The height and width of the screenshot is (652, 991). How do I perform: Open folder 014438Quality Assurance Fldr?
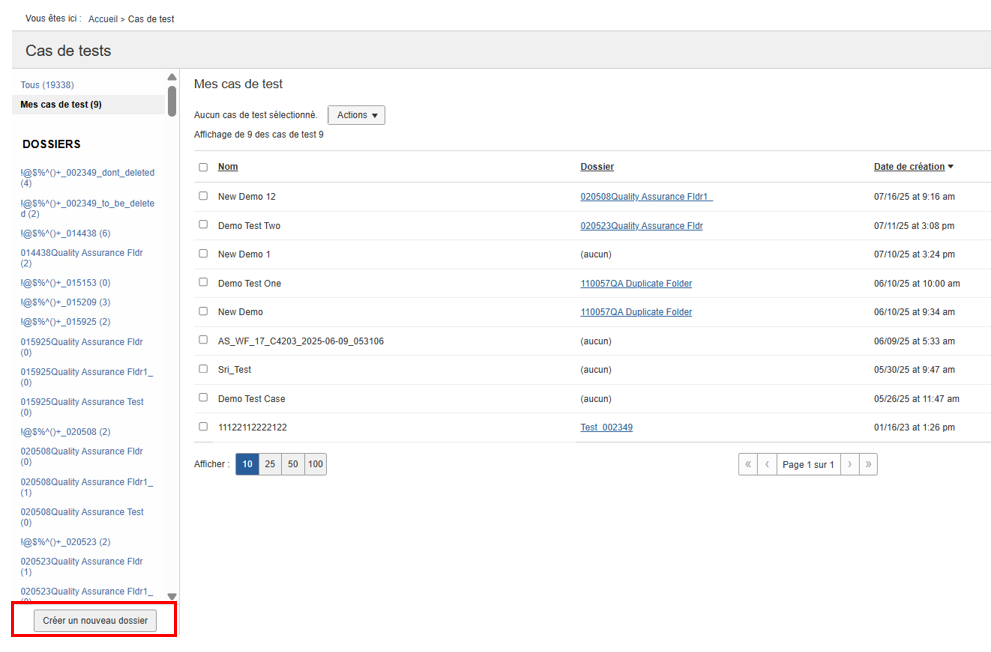[x=81, y=253]
